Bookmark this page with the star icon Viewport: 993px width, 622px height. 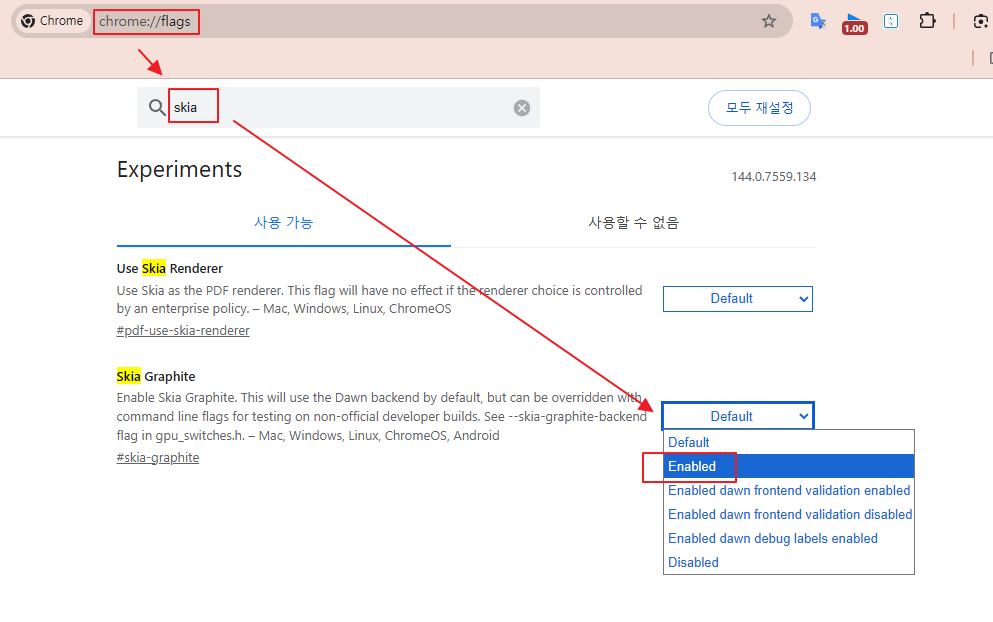pyautogui.click(x=769, y=22)
